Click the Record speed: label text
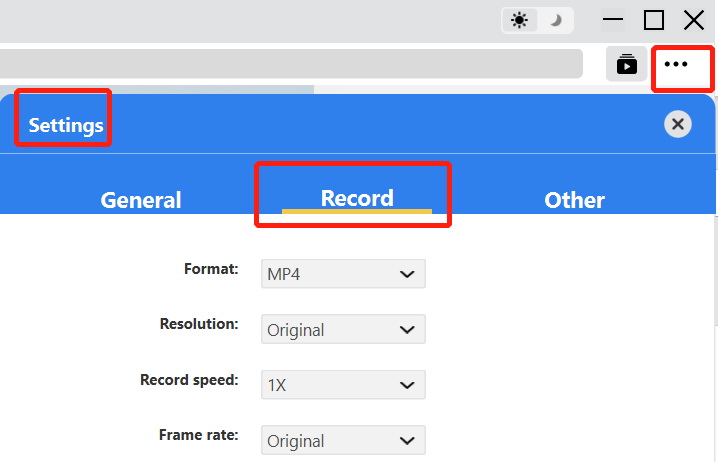The height and width of the screenshot is (462, 718). tap(189, 380)
